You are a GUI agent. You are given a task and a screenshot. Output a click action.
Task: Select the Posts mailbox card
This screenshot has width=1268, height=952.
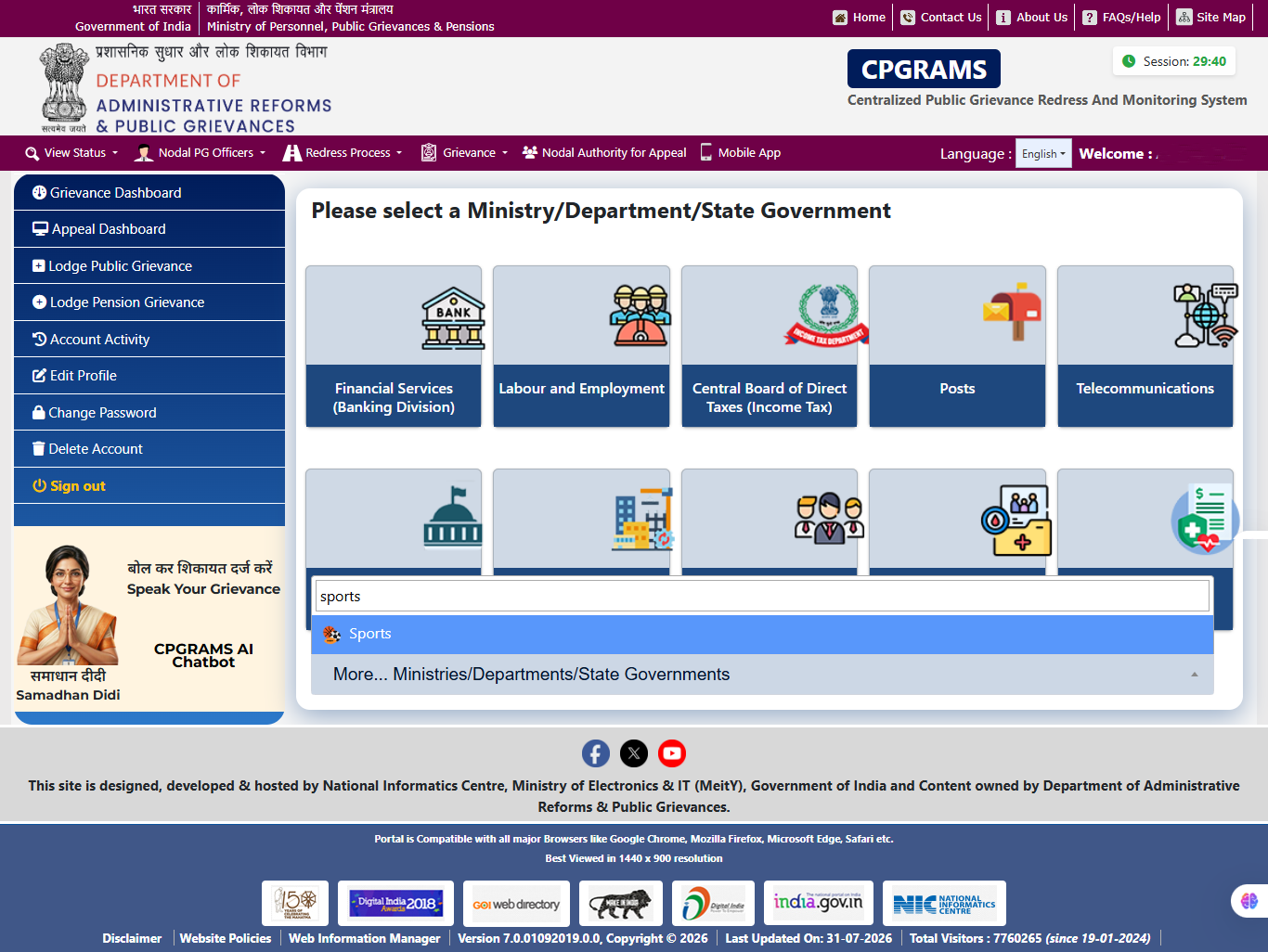click(x=957, y=346)
